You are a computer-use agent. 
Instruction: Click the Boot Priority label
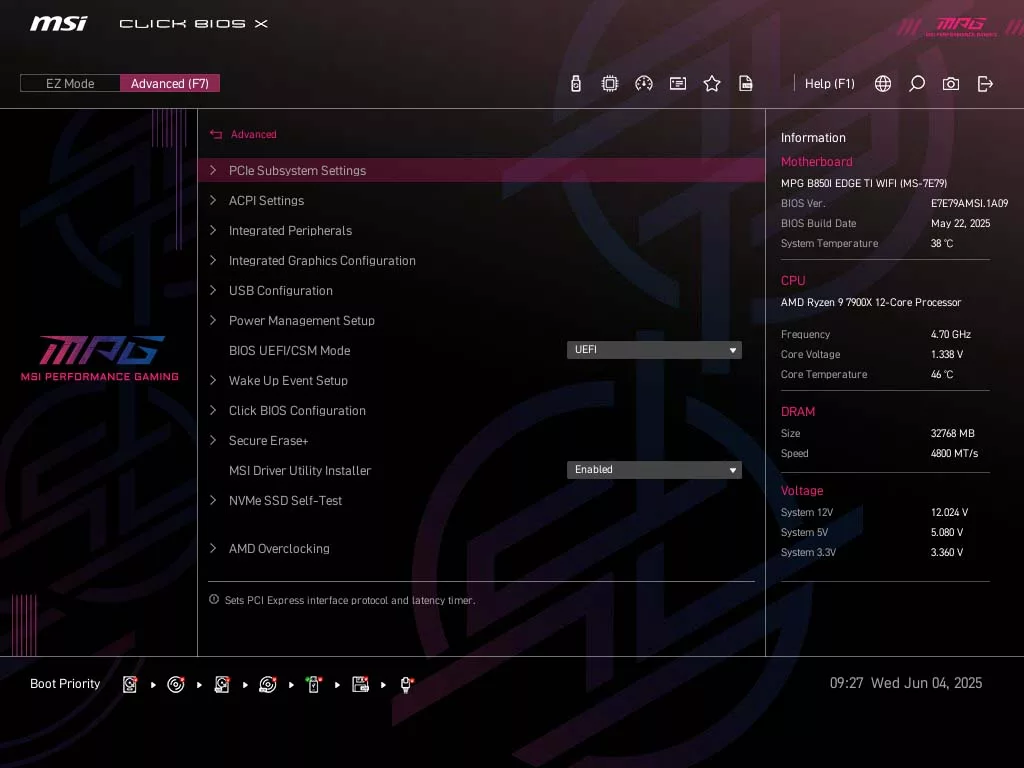click(x=65, y=684)
